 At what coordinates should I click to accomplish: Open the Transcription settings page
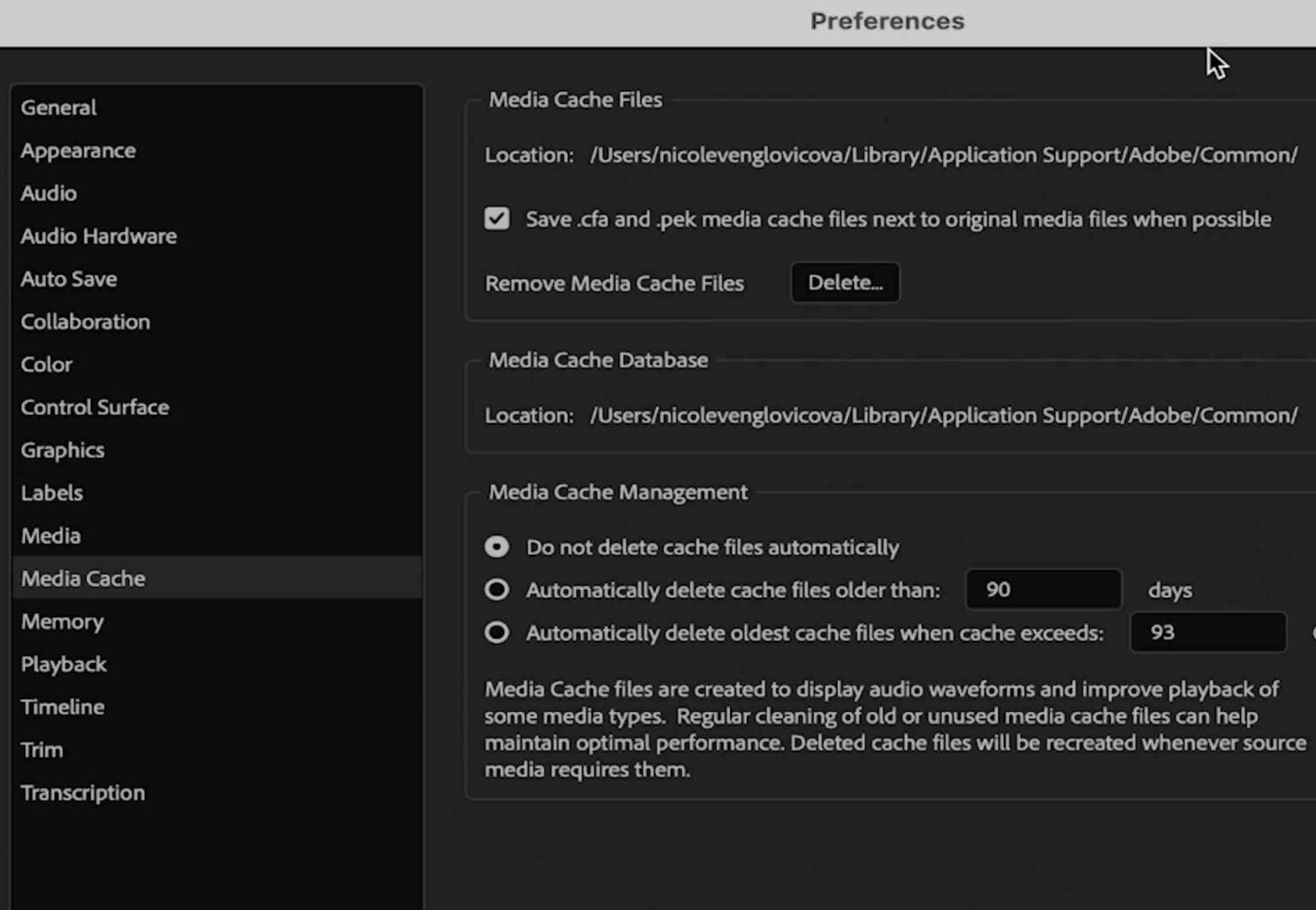(x=82, y=793)
